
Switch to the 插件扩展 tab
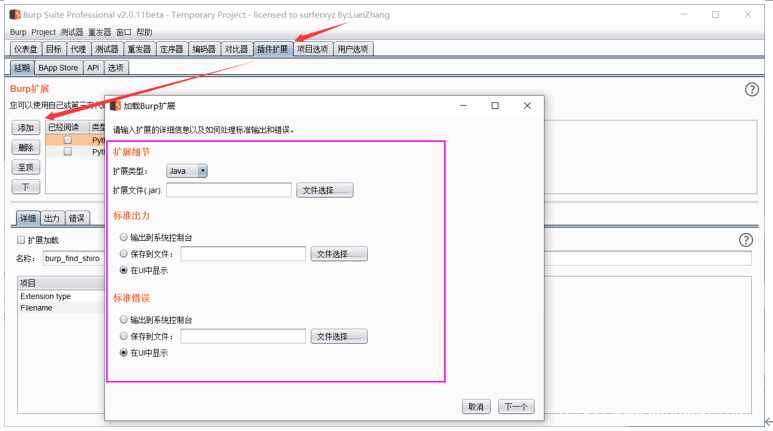click(273, 49)
